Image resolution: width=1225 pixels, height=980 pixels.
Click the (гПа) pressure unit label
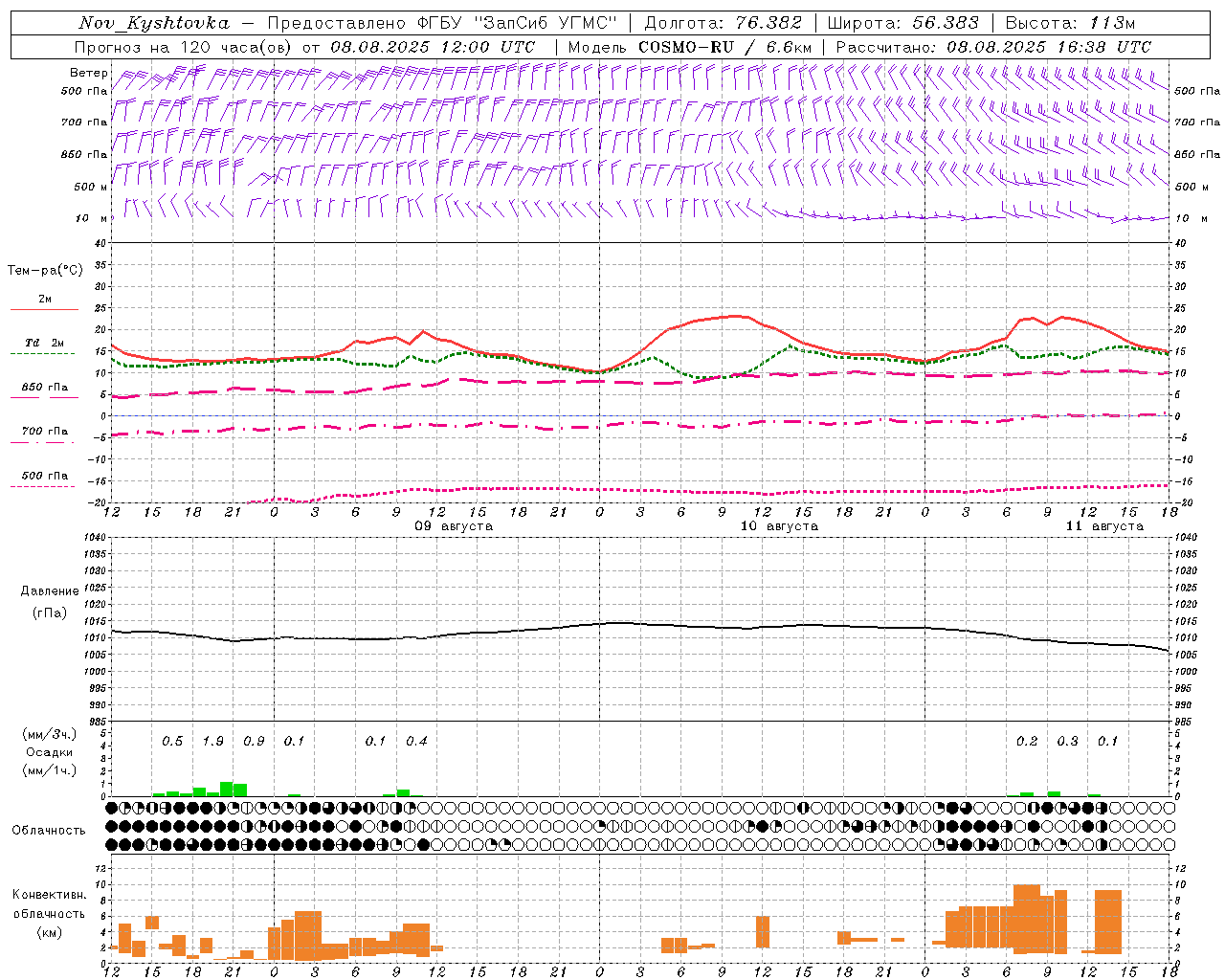point(50,613)
